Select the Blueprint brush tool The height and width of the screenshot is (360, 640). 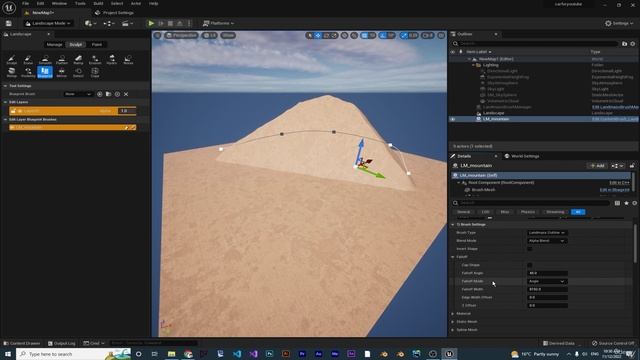coord(45,73)
